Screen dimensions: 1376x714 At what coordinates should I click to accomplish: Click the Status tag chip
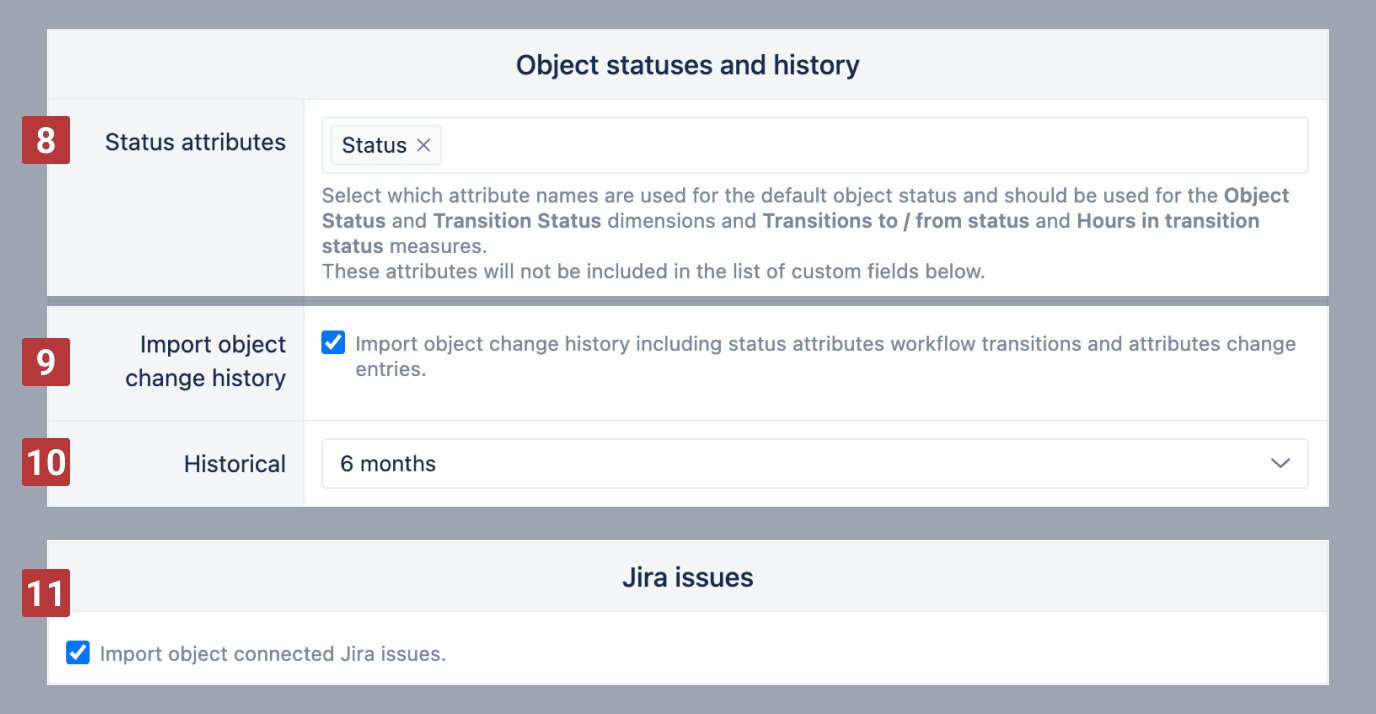point(374,146)
